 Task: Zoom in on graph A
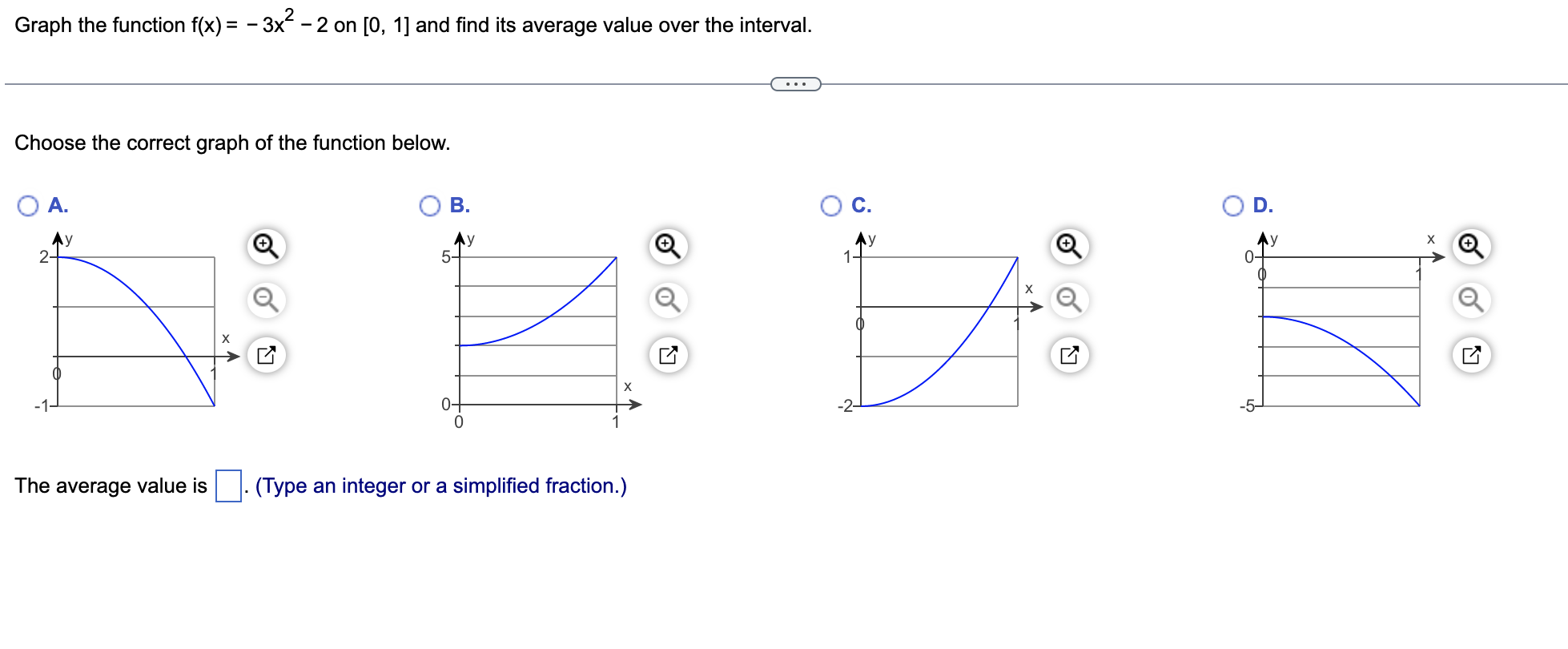[266, 247]
